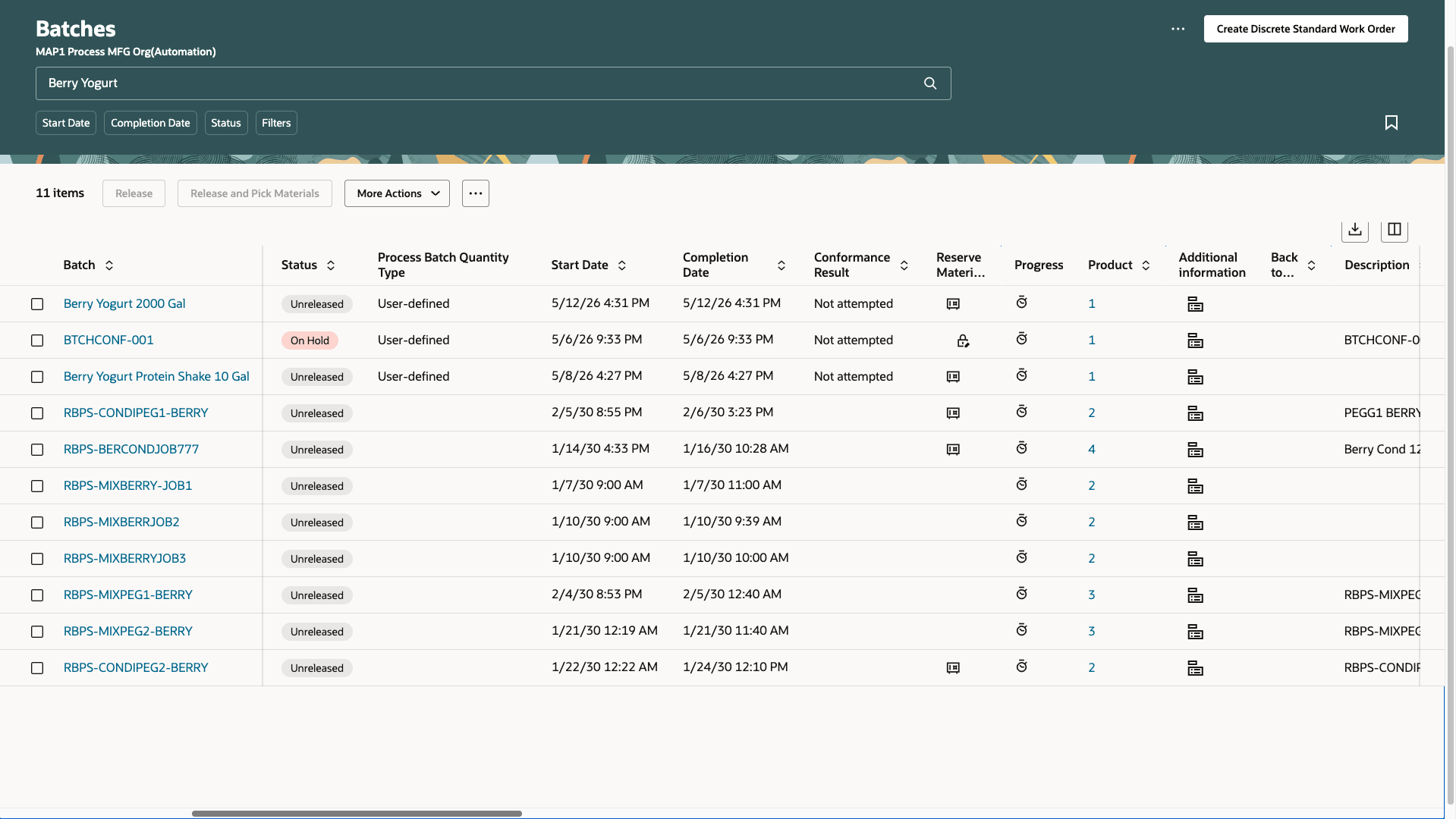Open additional information icon for Berry Yogurt Protein Shake

click(1195, 377)
